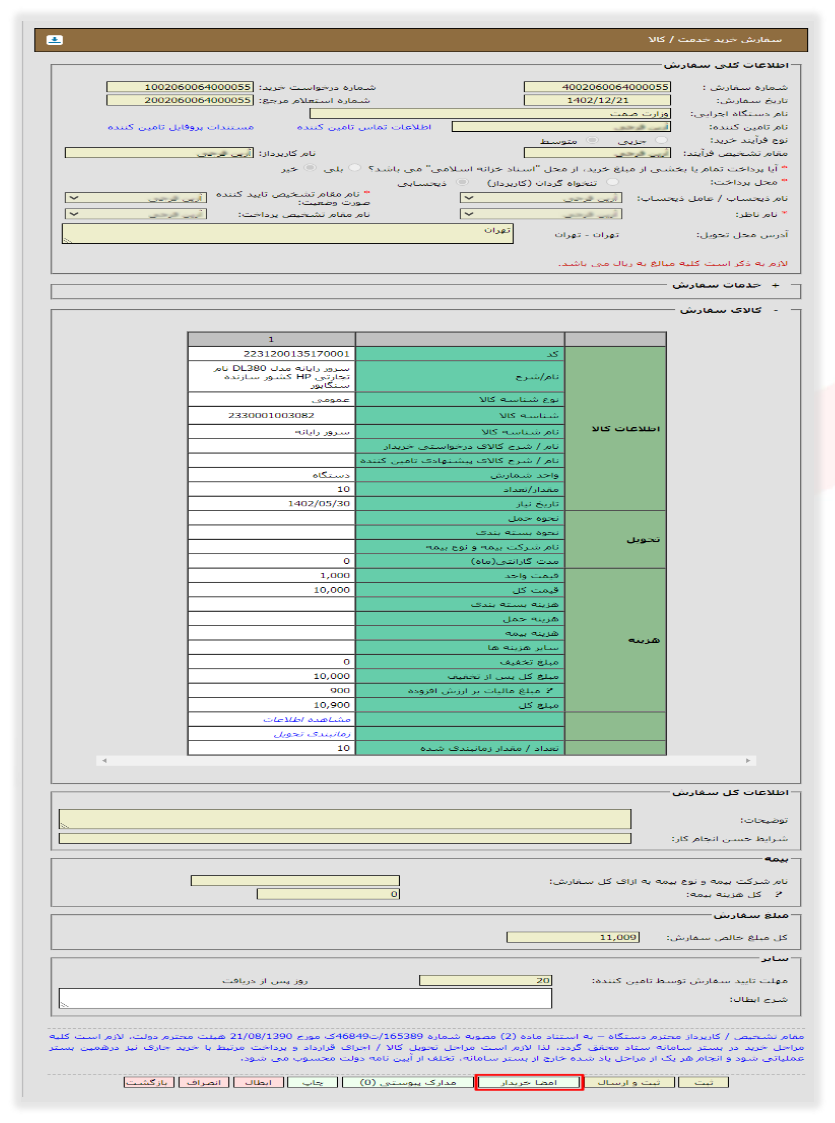
Task: Select the تنخواه گردان (کارپرداز) payment radio button
Action: tap(612, 183)
